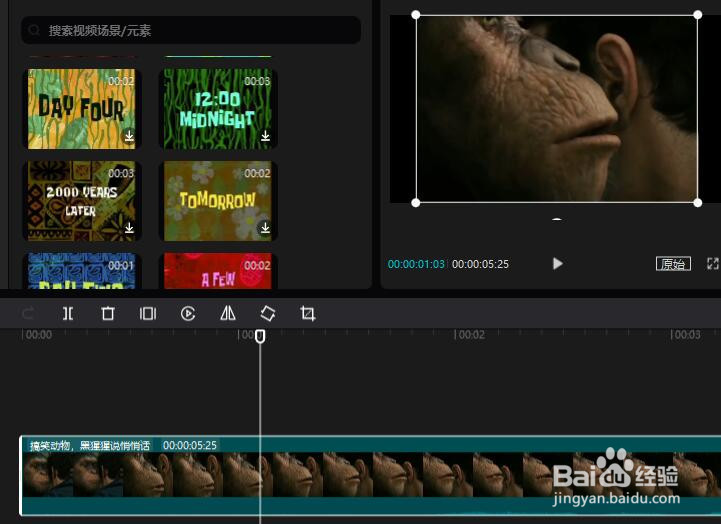Image resolution: width=721 pixels, height=524 pixels.
Task: Click the 00:03 ruler mark
Action: click(x=685, y=335)
